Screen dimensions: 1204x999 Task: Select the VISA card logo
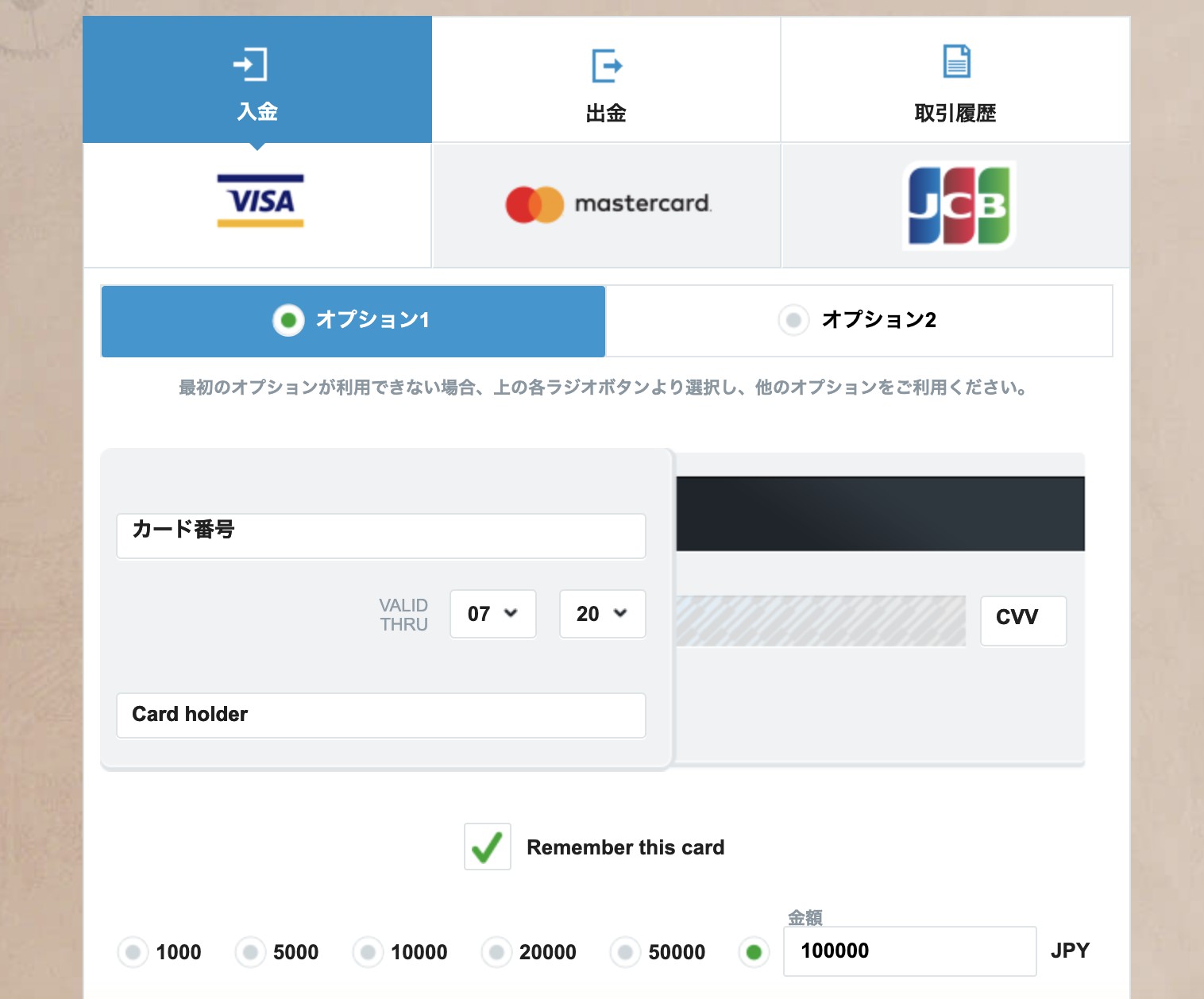tap(260, 202)
